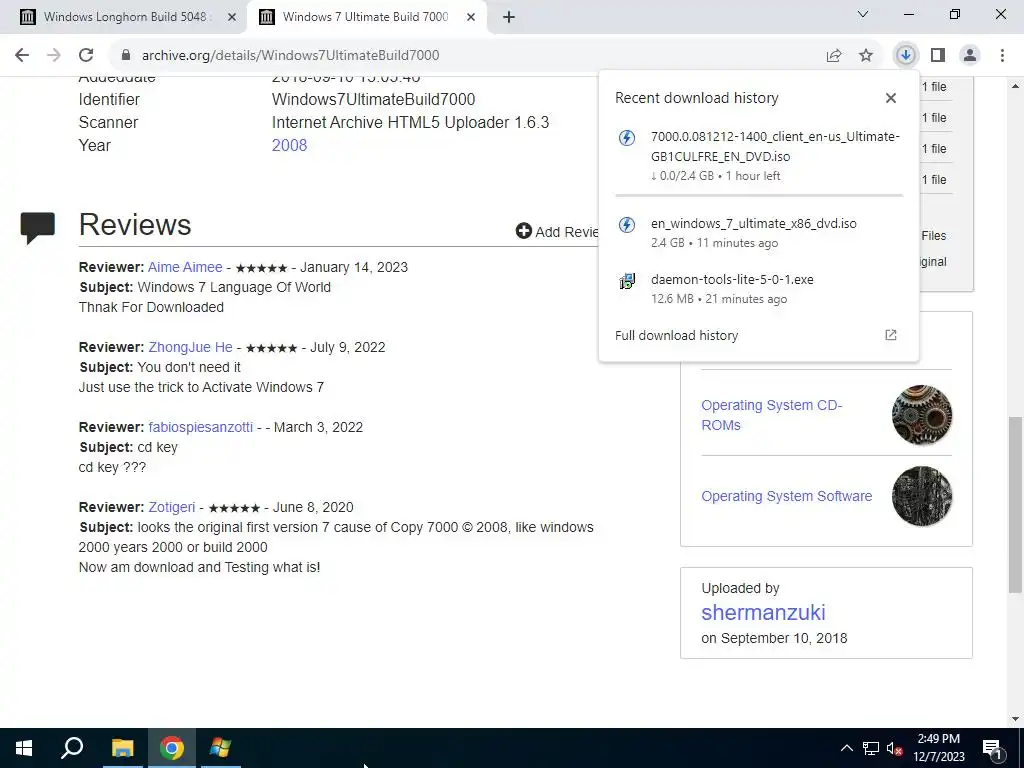Click the scrollbar up arrow
This screenshot has height=768, width=1024.
1015,86
